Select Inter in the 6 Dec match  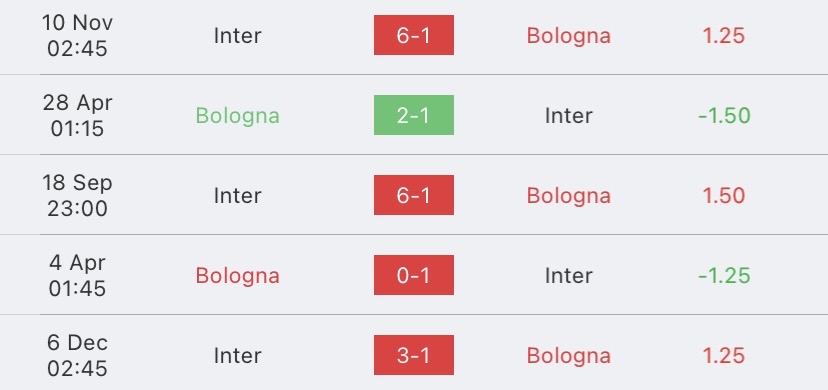(x=237, y=356)
